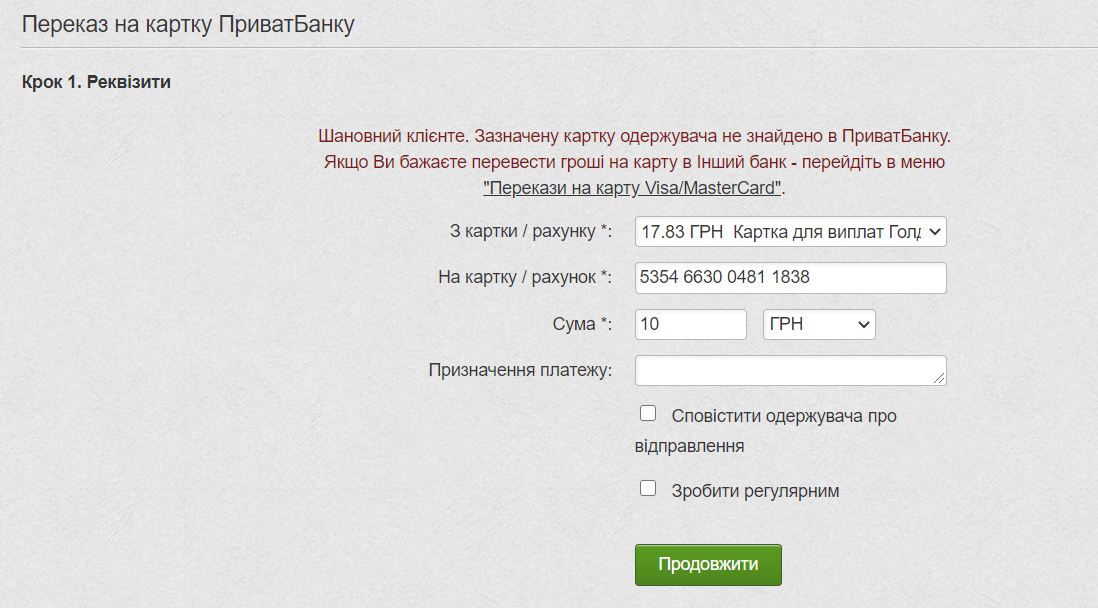Click the 'З картки / рахунку *:' label
This screenshot has height=608, width=1098.
pyautogui.click(x=531, y=231)
